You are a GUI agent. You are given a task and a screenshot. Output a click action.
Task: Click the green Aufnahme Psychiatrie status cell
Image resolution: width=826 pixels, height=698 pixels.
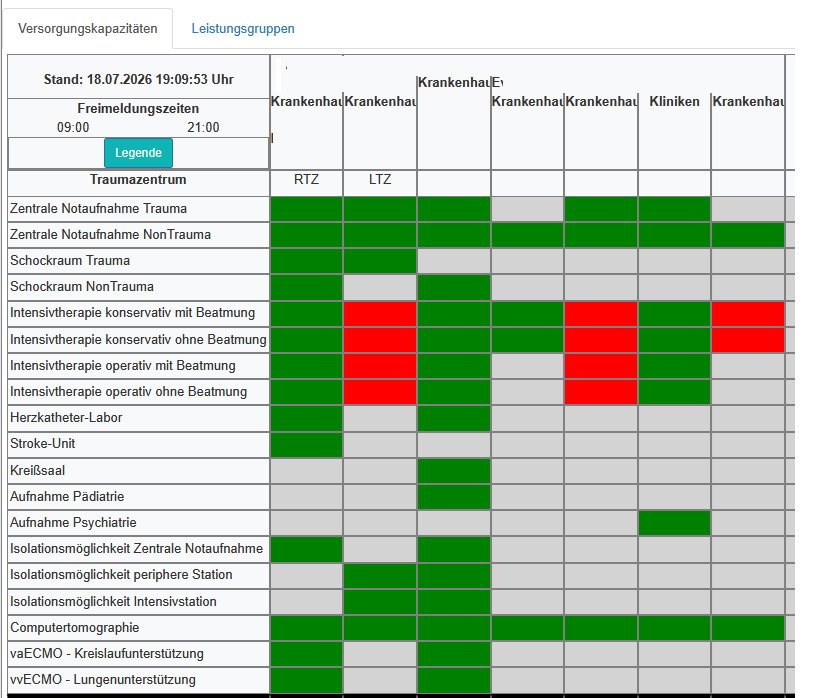click(674, 523)
